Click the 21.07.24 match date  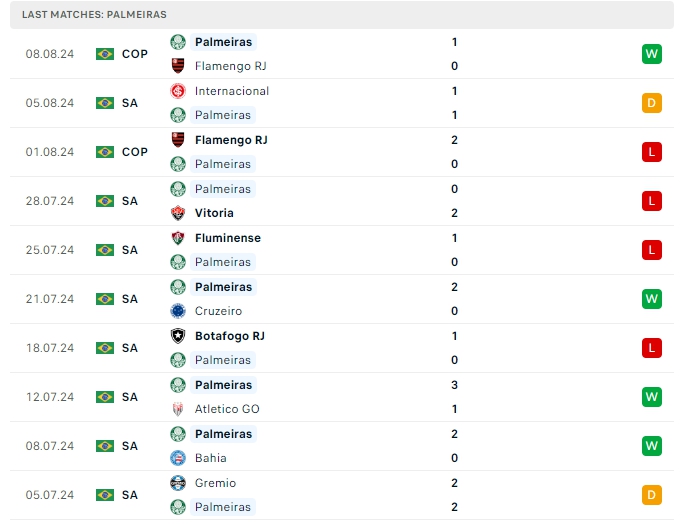50,299
